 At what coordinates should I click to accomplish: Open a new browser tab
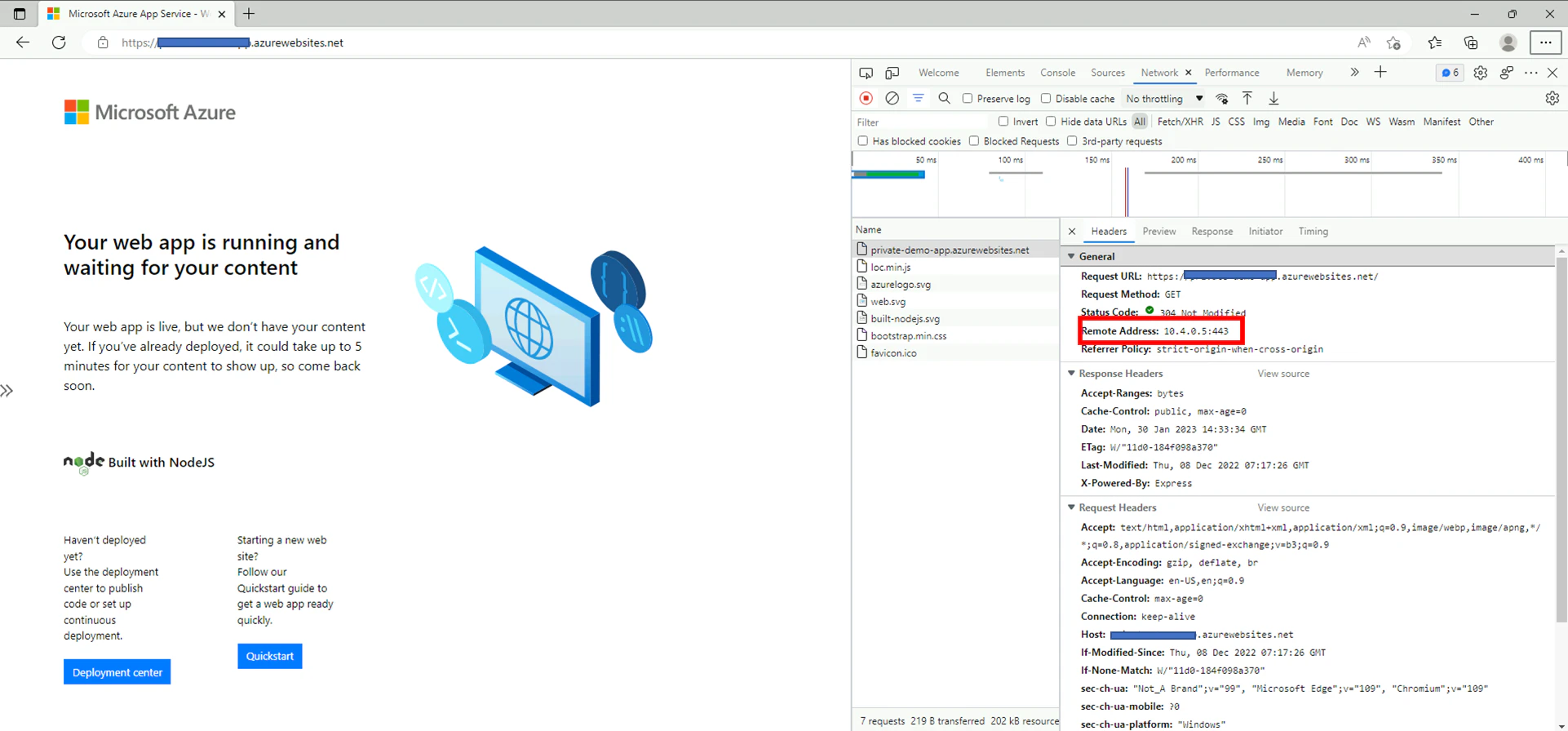pyautogui.click(x=249, y=14)
